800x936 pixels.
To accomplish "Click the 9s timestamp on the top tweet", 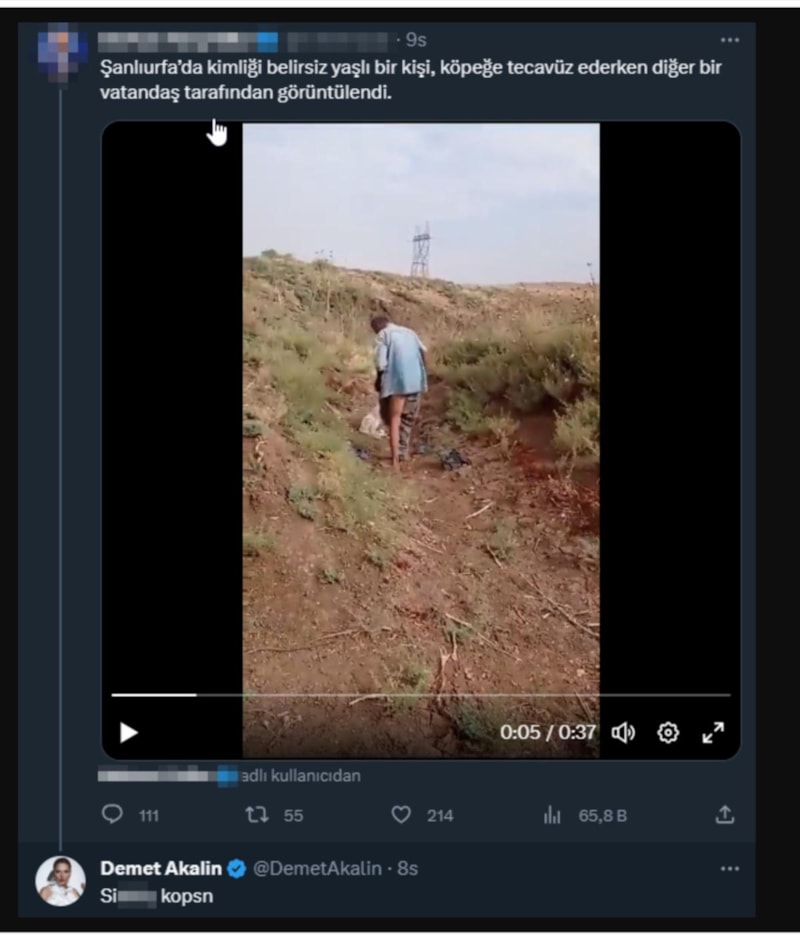I will click(x=416, y=41).
